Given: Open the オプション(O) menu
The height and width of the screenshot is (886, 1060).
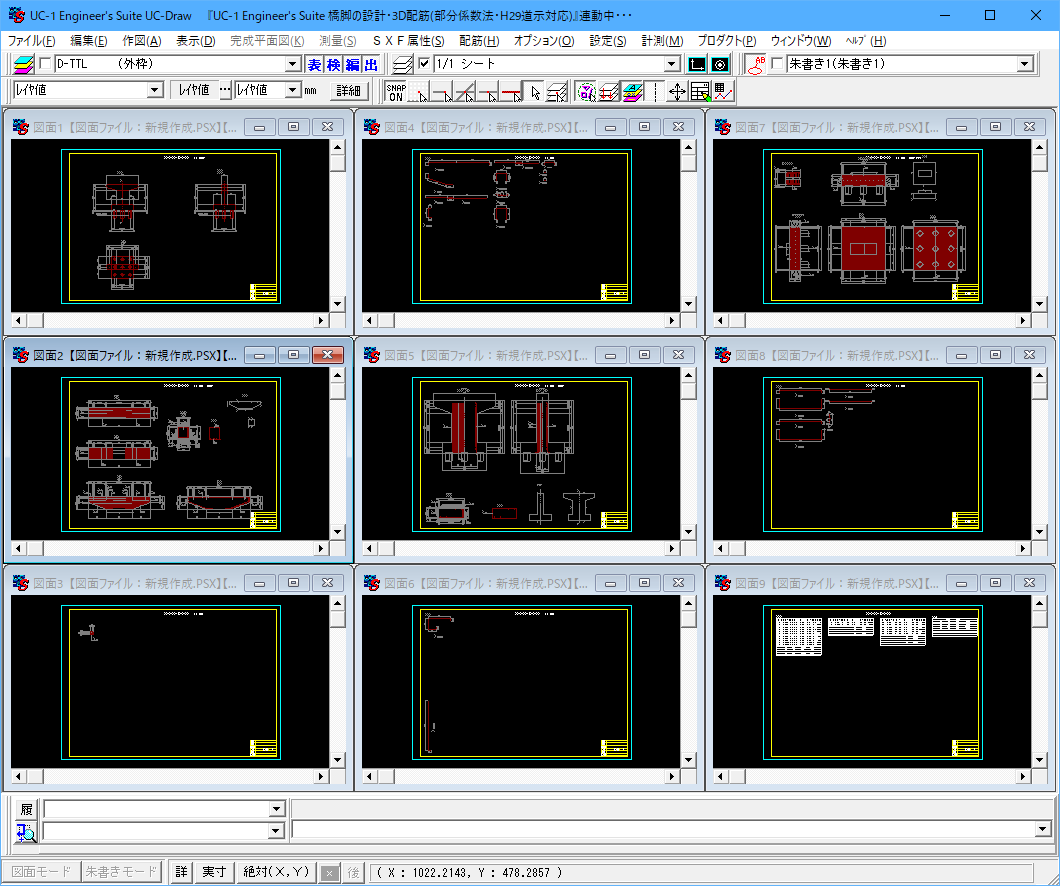Looking at the screenshot, I should (x=543, y=41).
